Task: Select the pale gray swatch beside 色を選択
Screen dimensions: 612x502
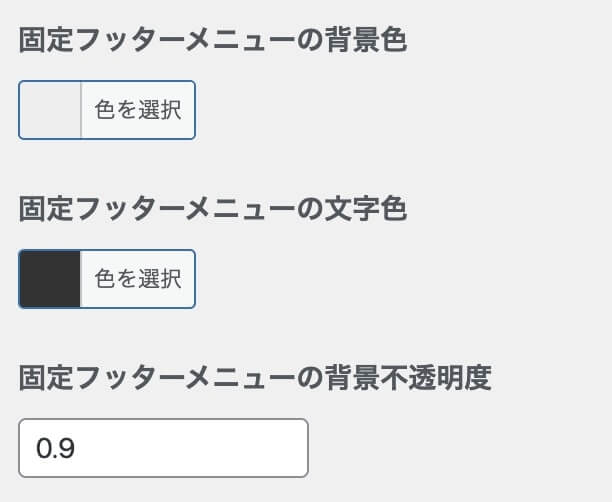Action: tap(50, 110)
